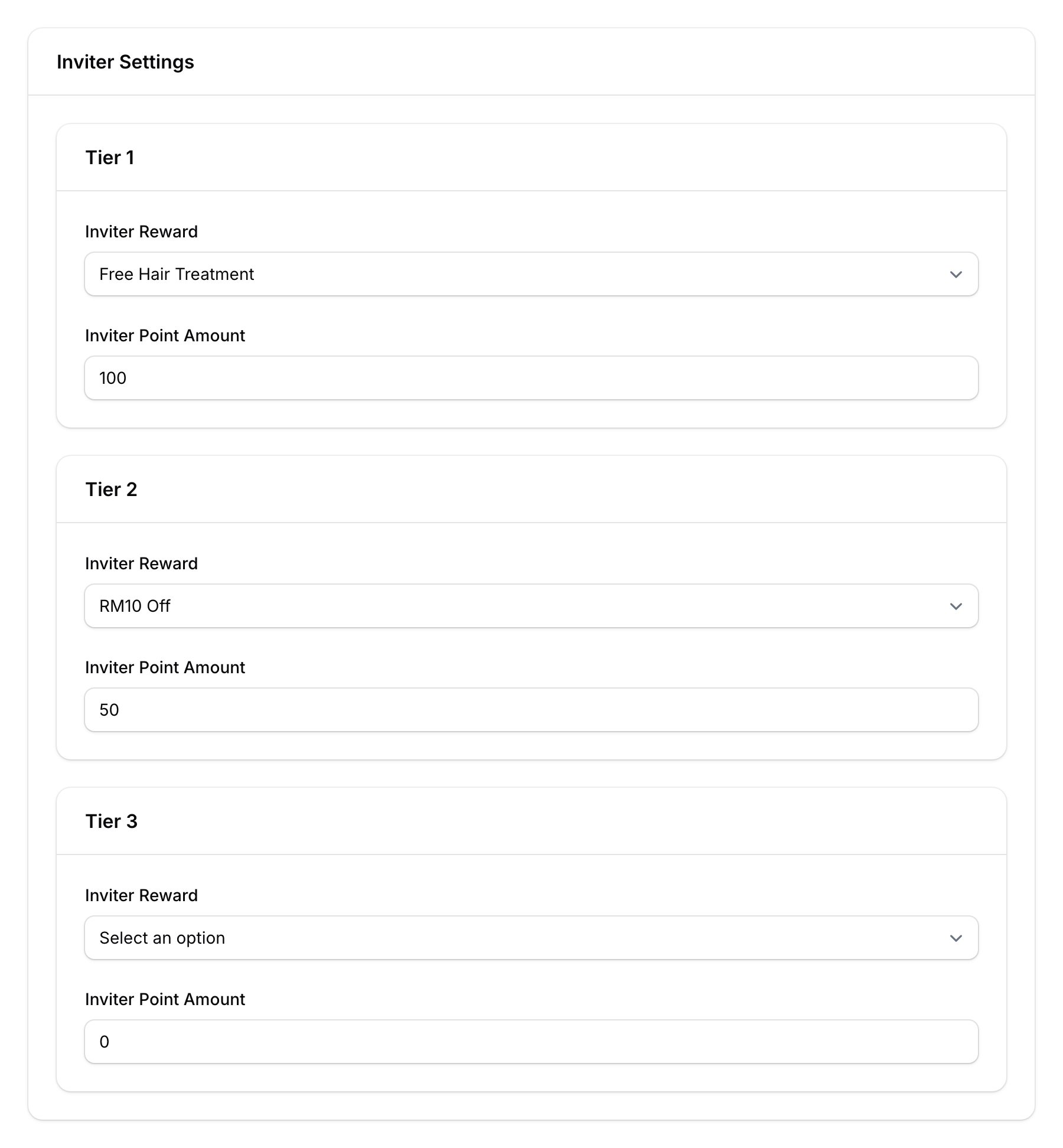Click the Tier 1 section header
1063x1148 pixels.
[x=110, y=157]
